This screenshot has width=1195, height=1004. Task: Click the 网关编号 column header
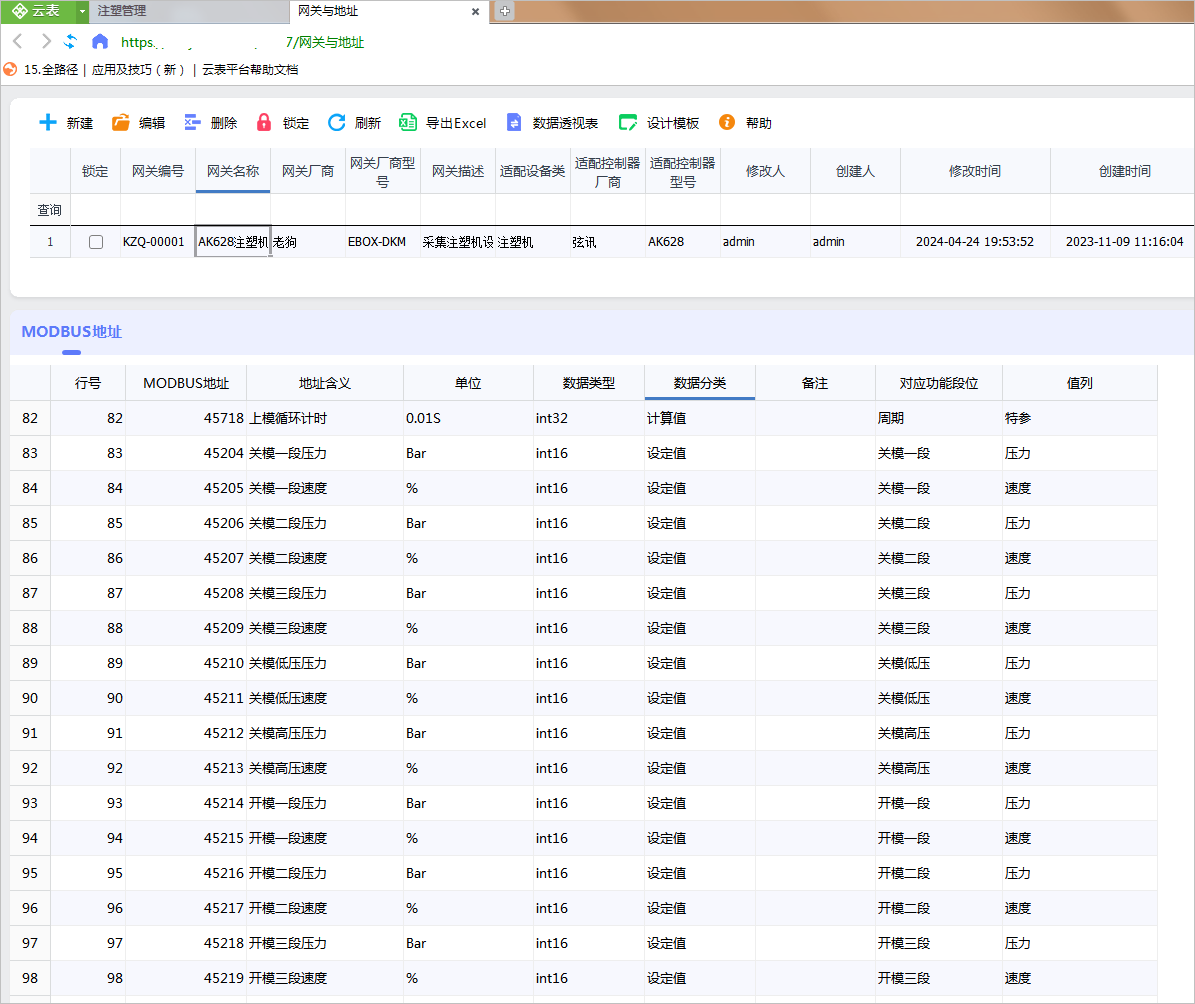click(158, 171)
